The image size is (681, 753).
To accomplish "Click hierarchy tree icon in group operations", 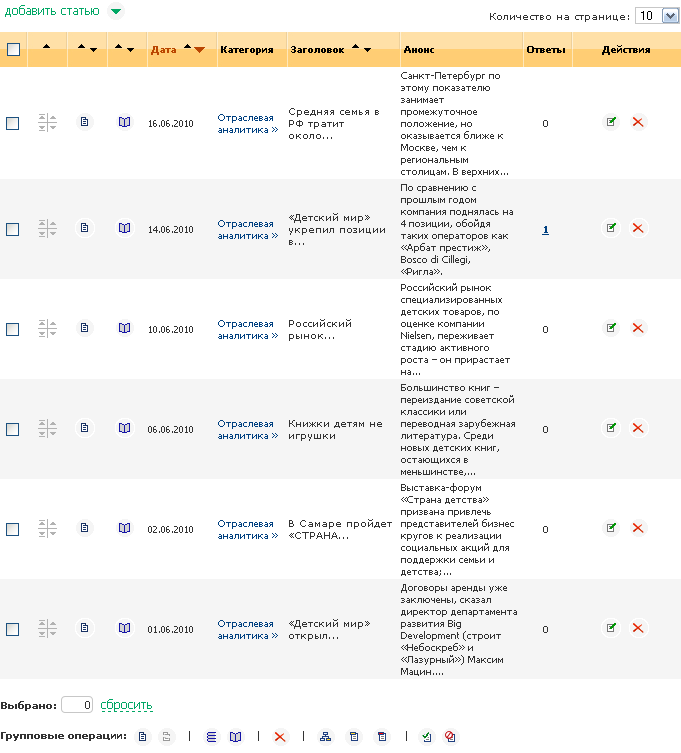I will pos(324,737).
